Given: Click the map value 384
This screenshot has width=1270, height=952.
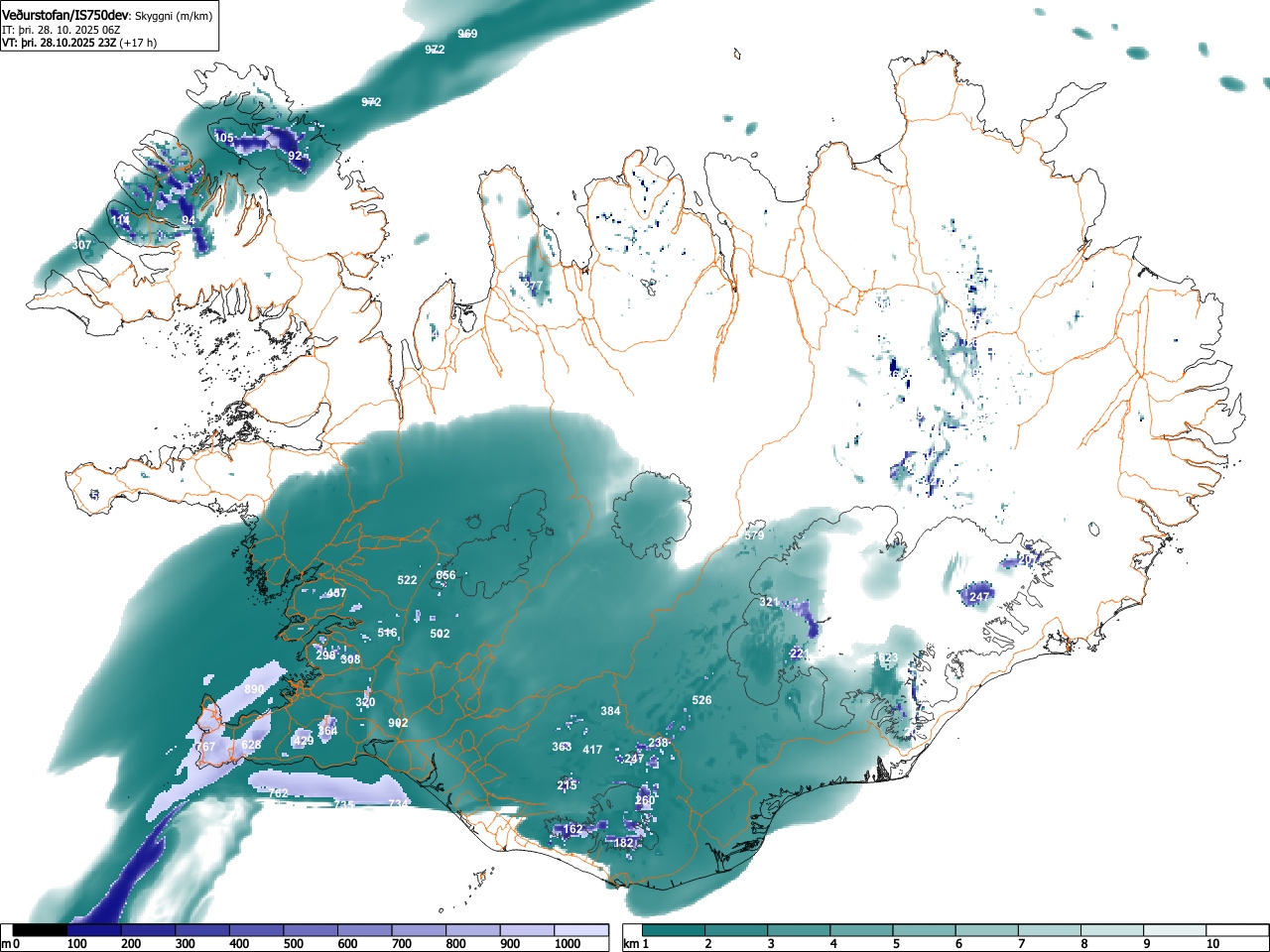Looking at the screenshot, I should point(610,711).
